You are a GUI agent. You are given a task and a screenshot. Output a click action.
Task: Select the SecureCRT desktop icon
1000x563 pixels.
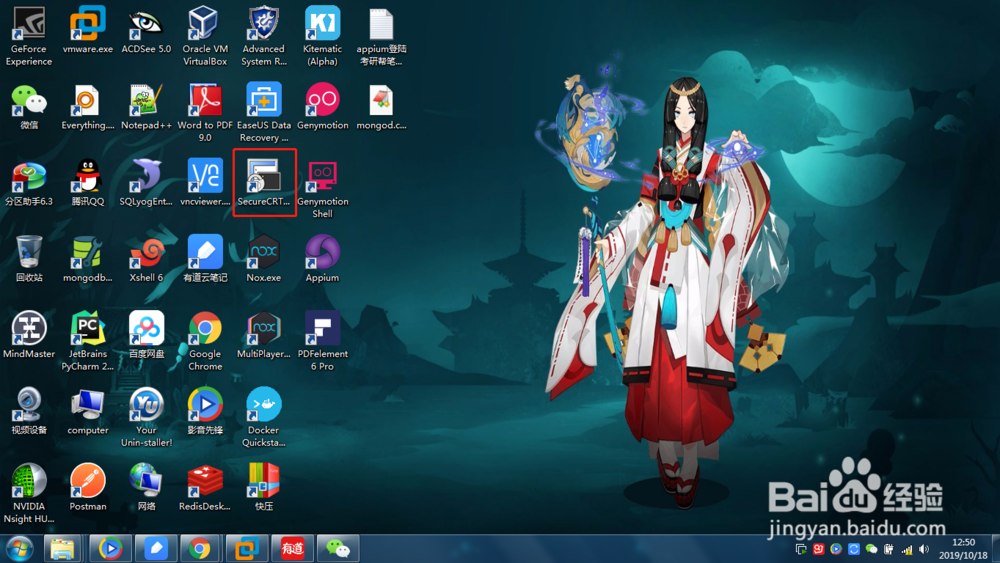[x=263, y=182]
